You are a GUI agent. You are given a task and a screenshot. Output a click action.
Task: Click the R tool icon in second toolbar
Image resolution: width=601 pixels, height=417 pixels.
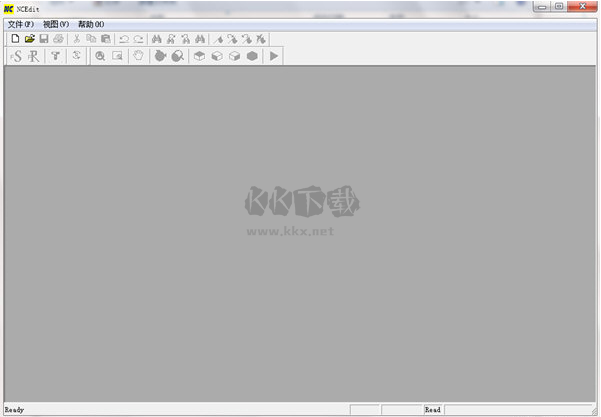tap(34, 56)
